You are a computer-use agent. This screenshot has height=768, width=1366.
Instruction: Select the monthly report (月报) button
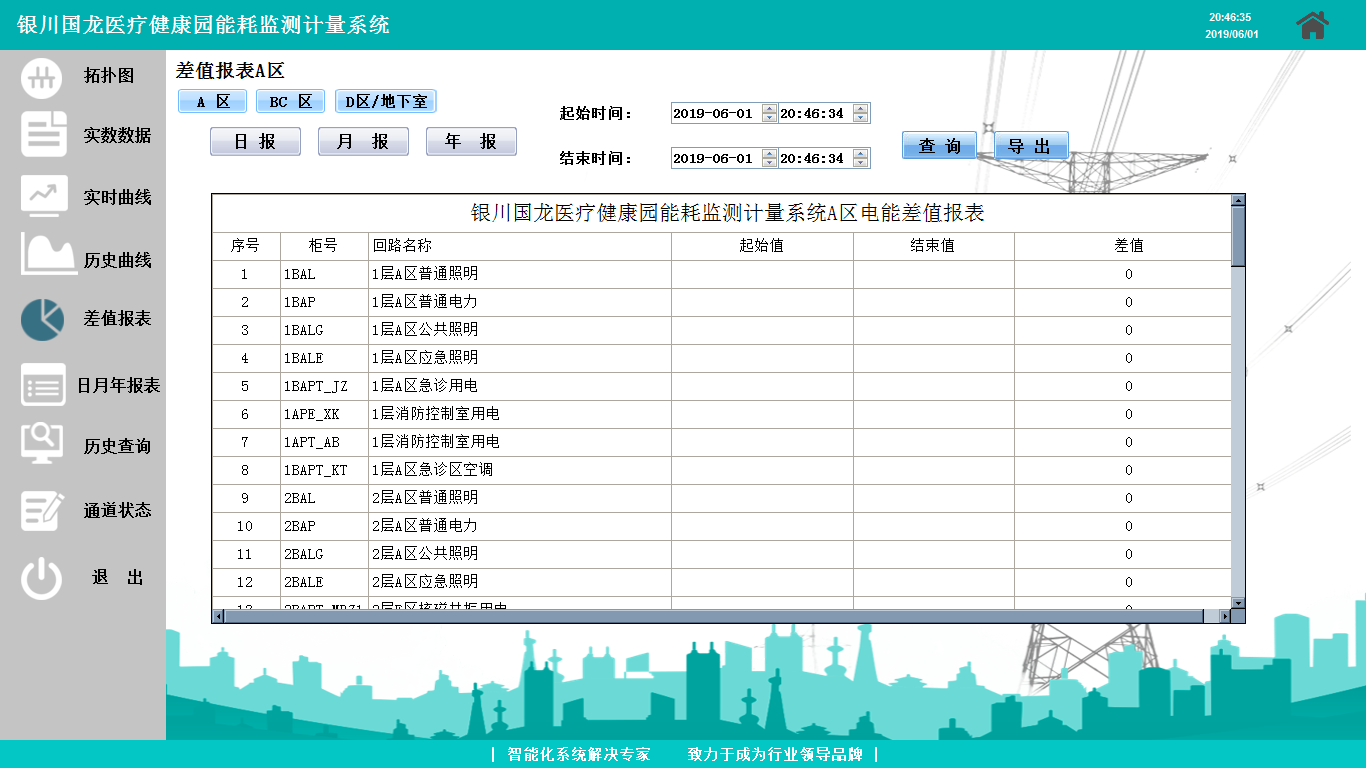point(363,142)
